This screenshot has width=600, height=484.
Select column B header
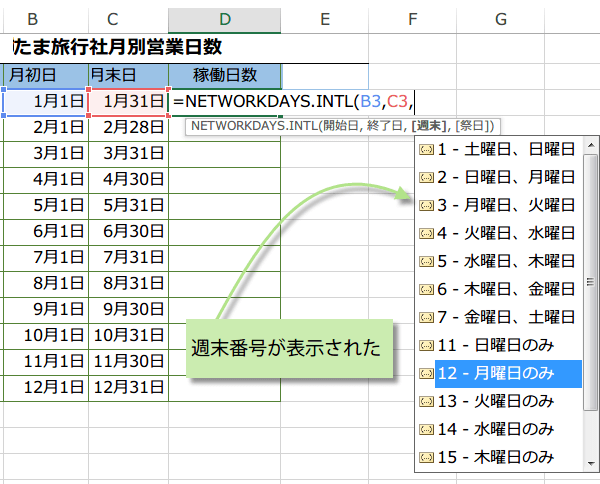(x=46, y=19)
